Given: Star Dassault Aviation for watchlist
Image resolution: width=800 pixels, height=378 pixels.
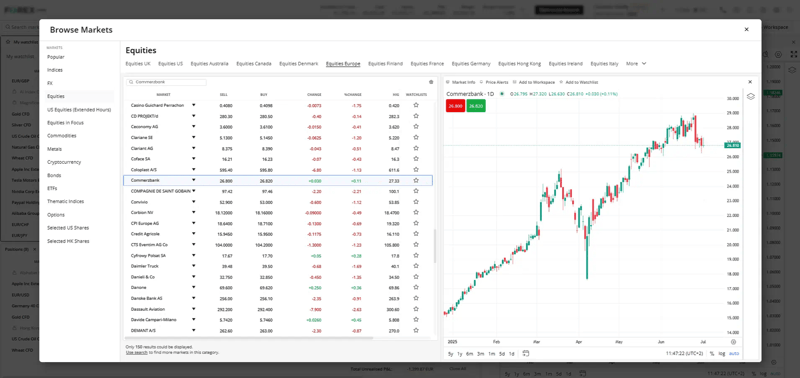Looking at the screenshot, I should (416, 309).
